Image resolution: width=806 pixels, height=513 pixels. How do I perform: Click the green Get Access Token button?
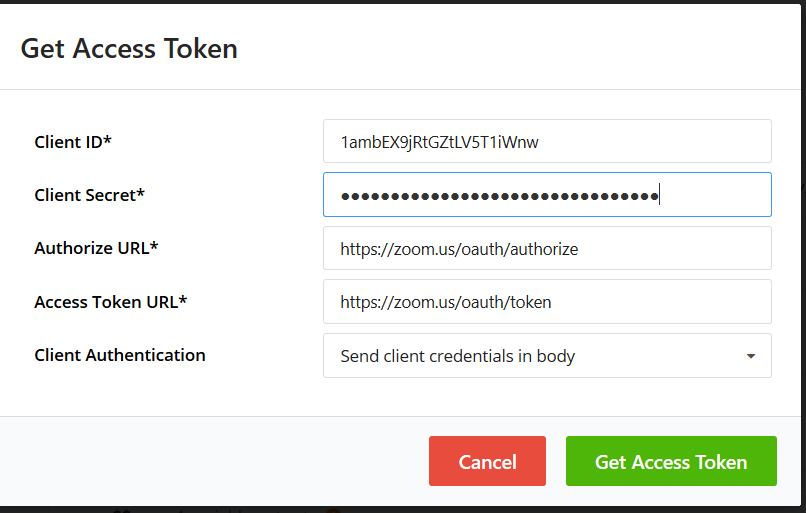coord(671,462)
